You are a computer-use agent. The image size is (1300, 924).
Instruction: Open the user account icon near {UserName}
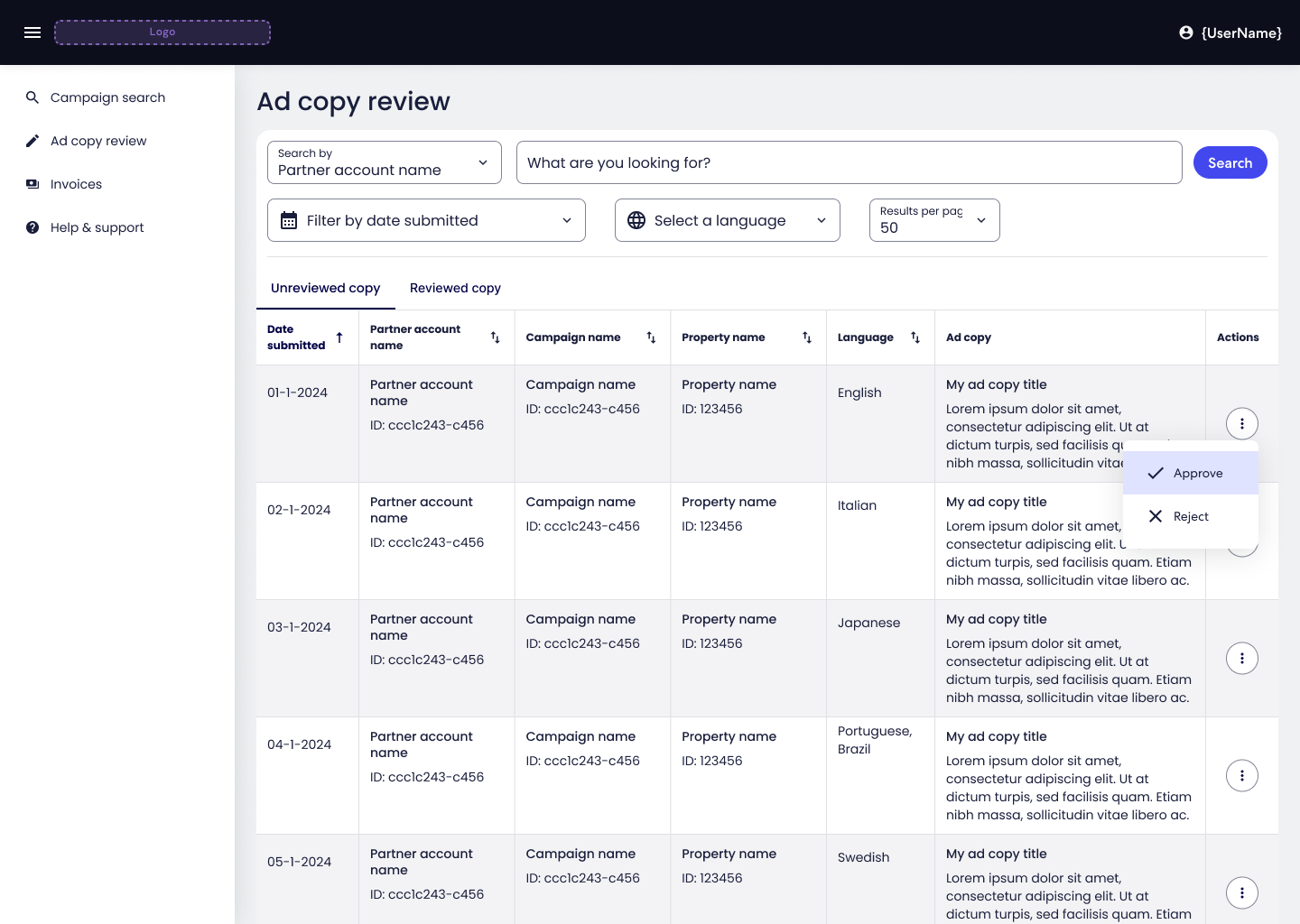click(1185, 32)
